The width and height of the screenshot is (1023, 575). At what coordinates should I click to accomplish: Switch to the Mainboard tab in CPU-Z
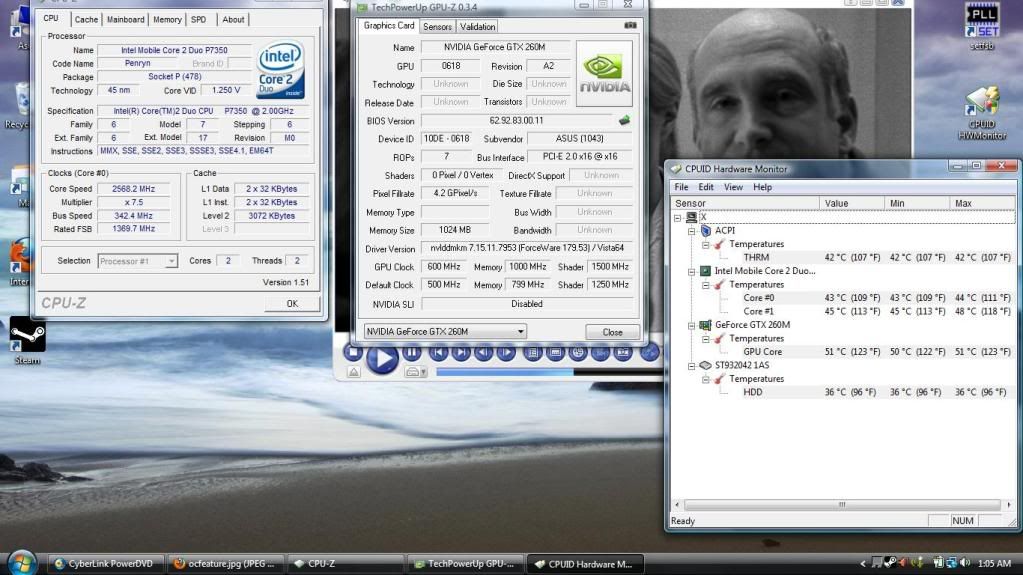click(125, 20)
